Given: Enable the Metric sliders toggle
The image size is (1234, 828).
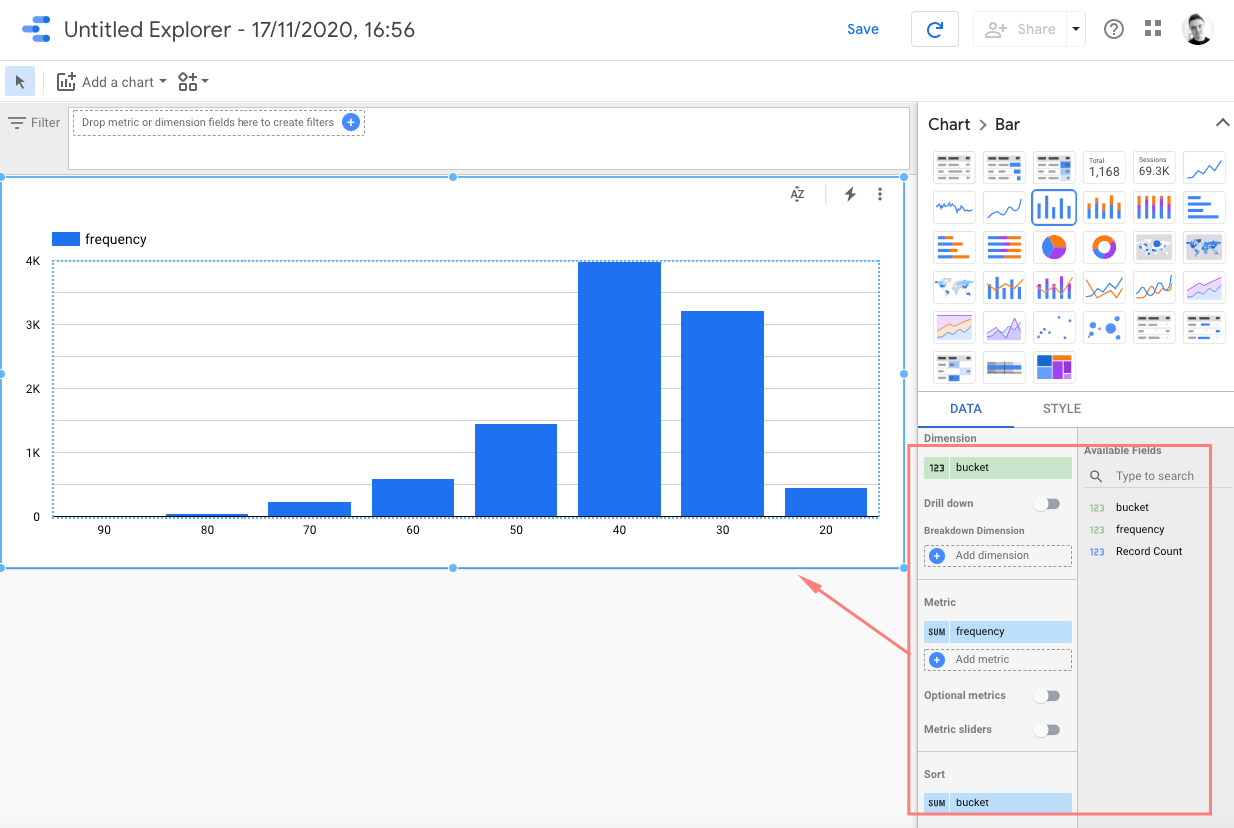Looking at the screenshot, I should click(x=1047, y=730).
